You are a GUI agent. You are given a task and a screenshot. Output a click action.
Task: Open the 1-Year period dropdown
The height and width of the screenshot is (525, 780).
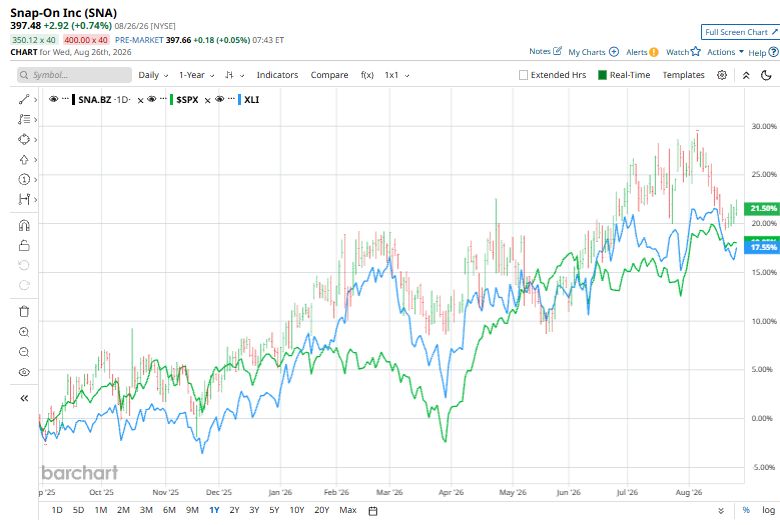tap(196, 75)
